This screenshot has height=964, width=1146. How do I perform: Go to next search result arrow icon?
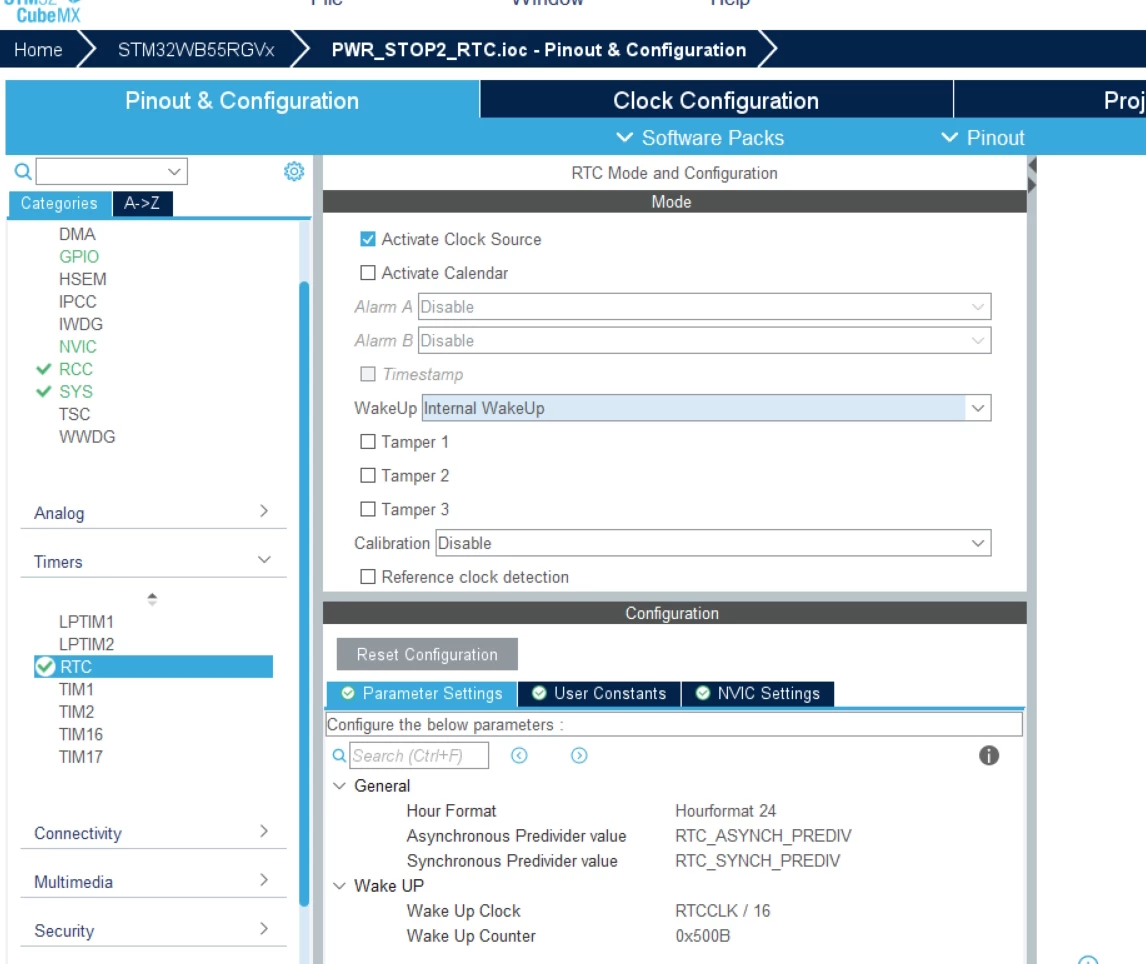579,756
